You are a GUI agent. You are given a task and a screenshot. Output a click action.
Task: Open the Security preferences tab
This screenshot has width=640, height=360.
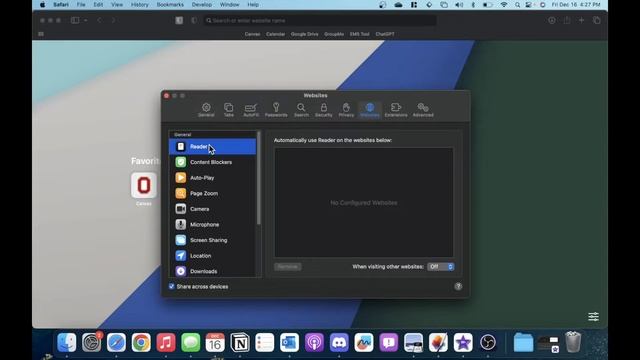(x=323, y=110)
